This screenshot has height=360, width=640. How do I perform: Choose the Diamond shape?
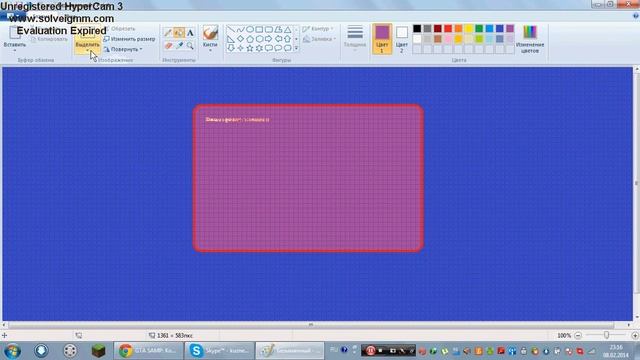(x=240, y=39)
